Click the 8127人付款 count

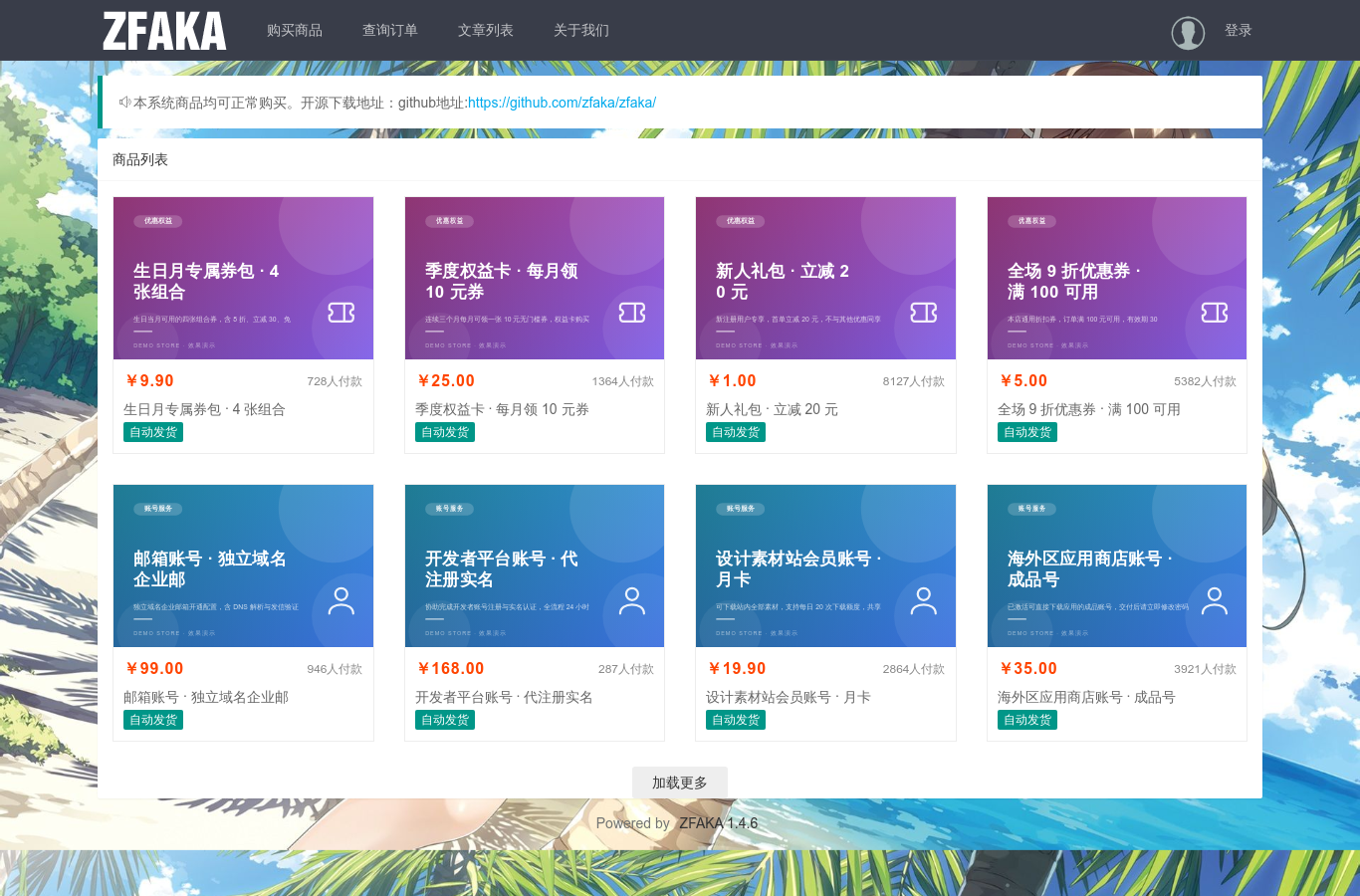[914, 381]
